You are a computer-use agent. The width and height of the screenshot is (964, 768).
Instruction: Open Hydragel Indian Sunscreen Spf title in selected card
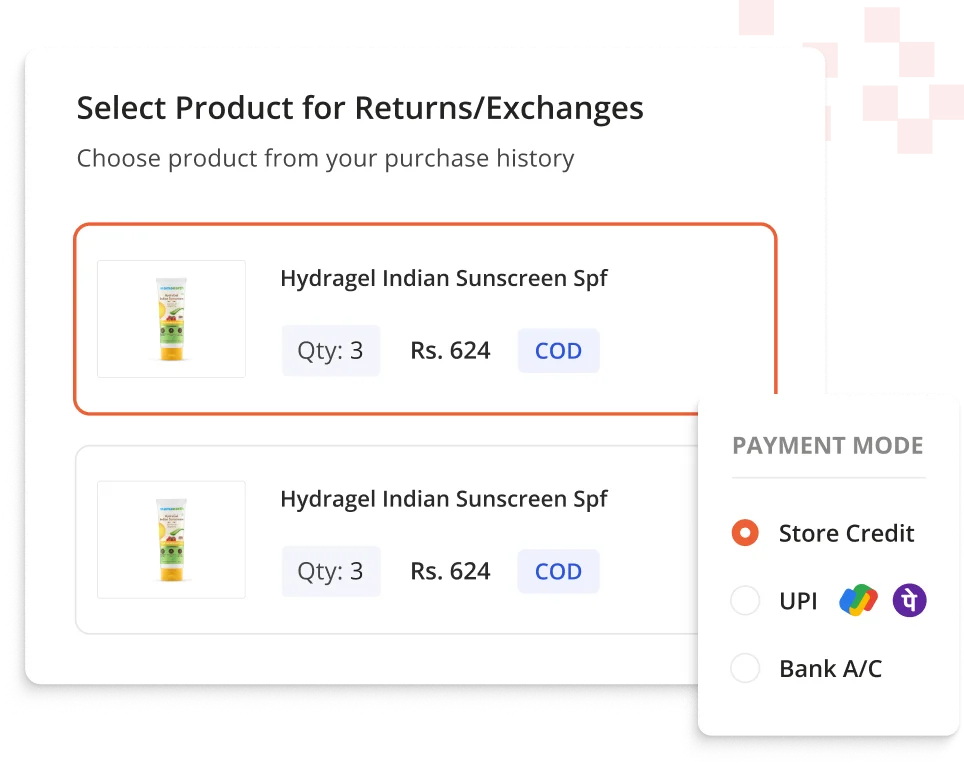pos(443,278)
